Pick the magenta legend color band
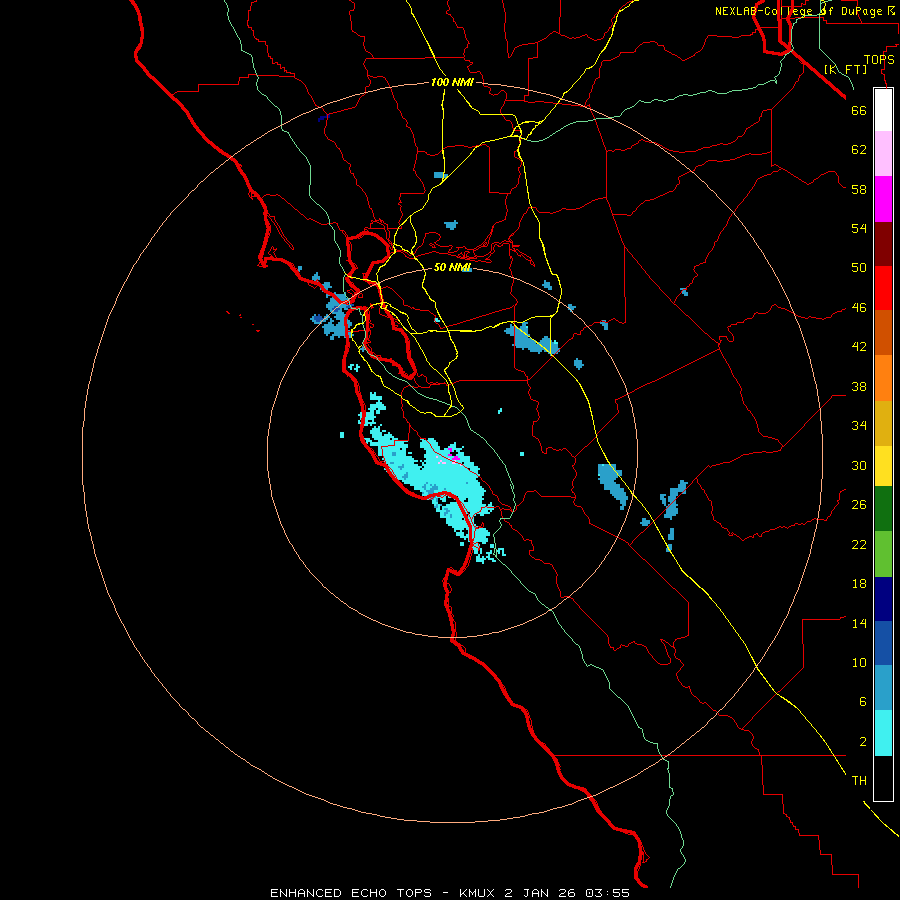This screenshot has height=900, width=900. pos(883,199)
